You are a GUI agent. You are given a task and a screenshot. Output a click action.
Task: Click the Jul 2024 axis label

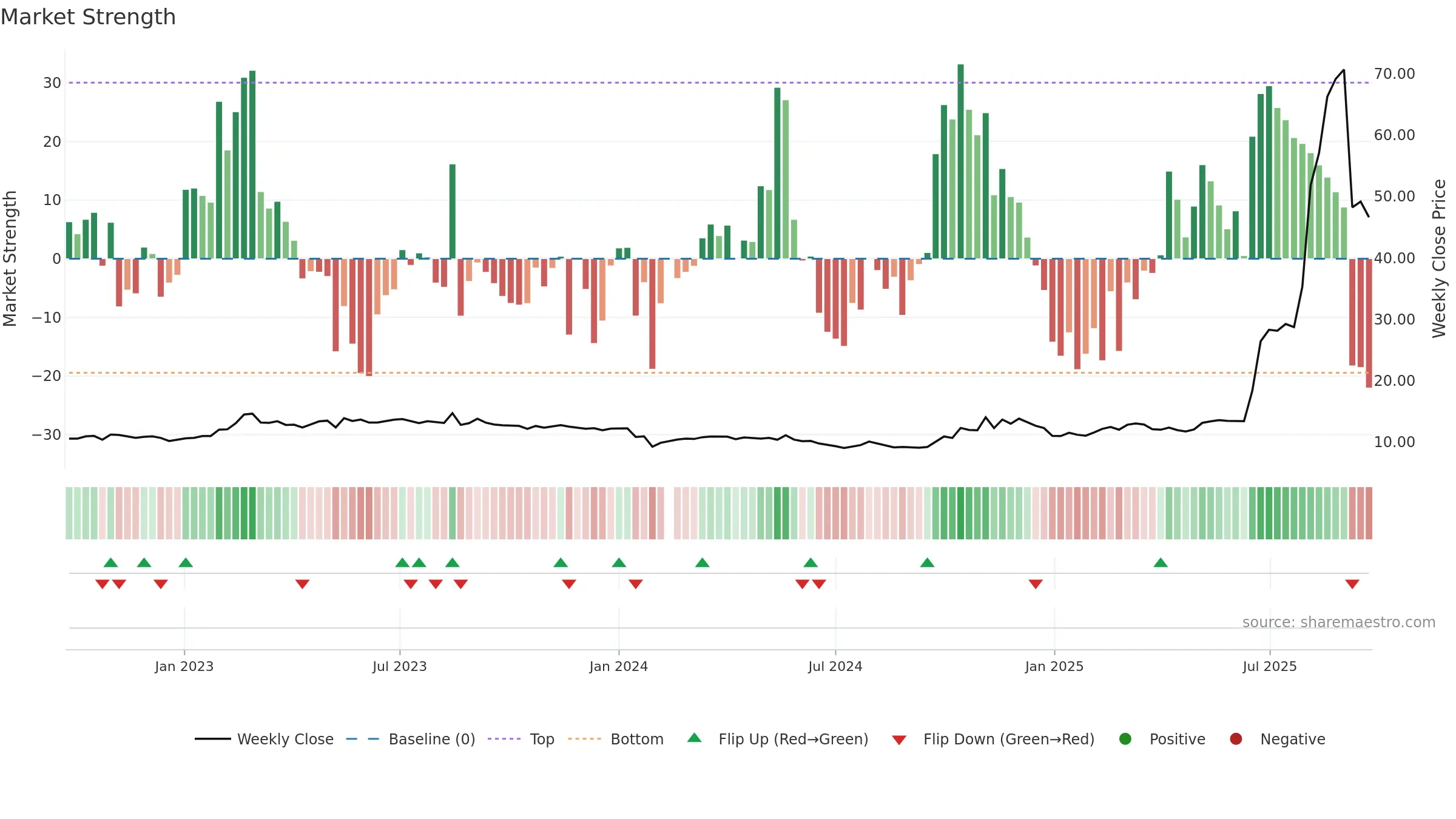pyautogui.click(x=835, y=666)
